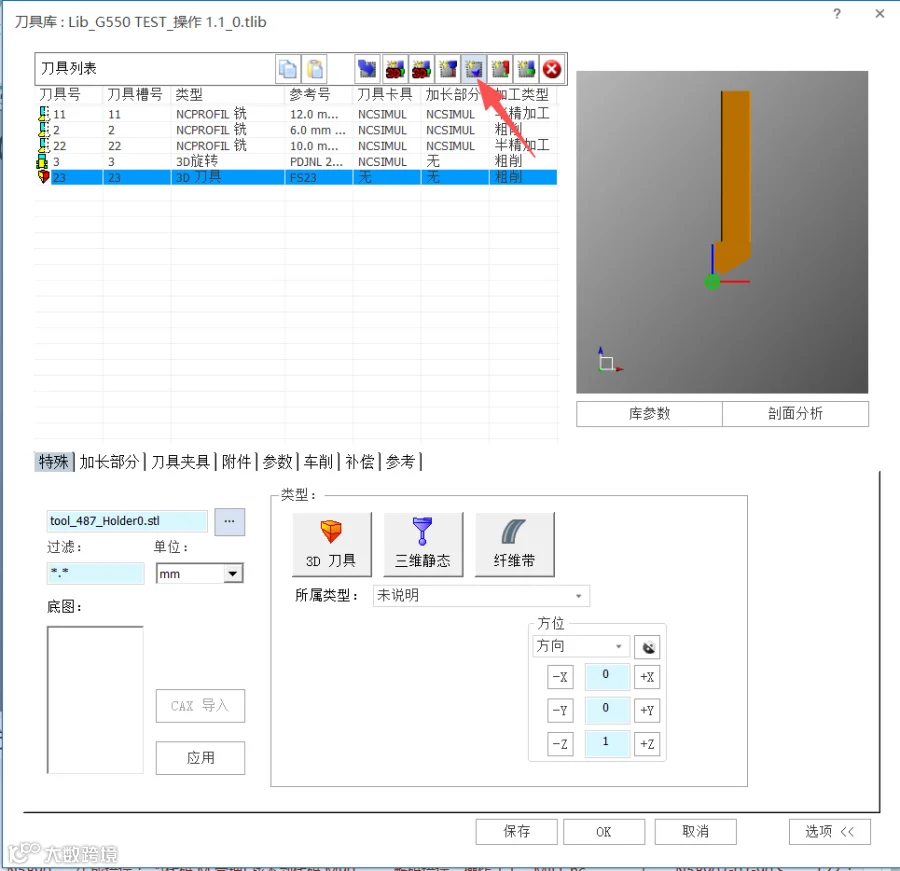Viewport: 900px width, 871px height.
Task: Click the highlighted new tool icon under red arrow
Action: click(x=474, y=69)
